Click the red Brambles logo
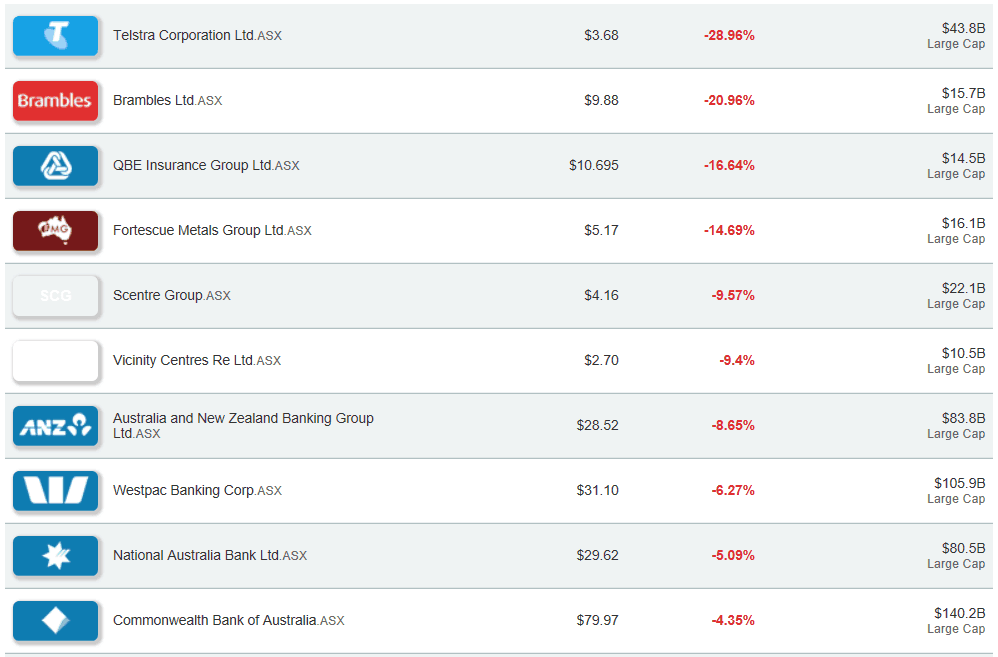 point(55,101)
